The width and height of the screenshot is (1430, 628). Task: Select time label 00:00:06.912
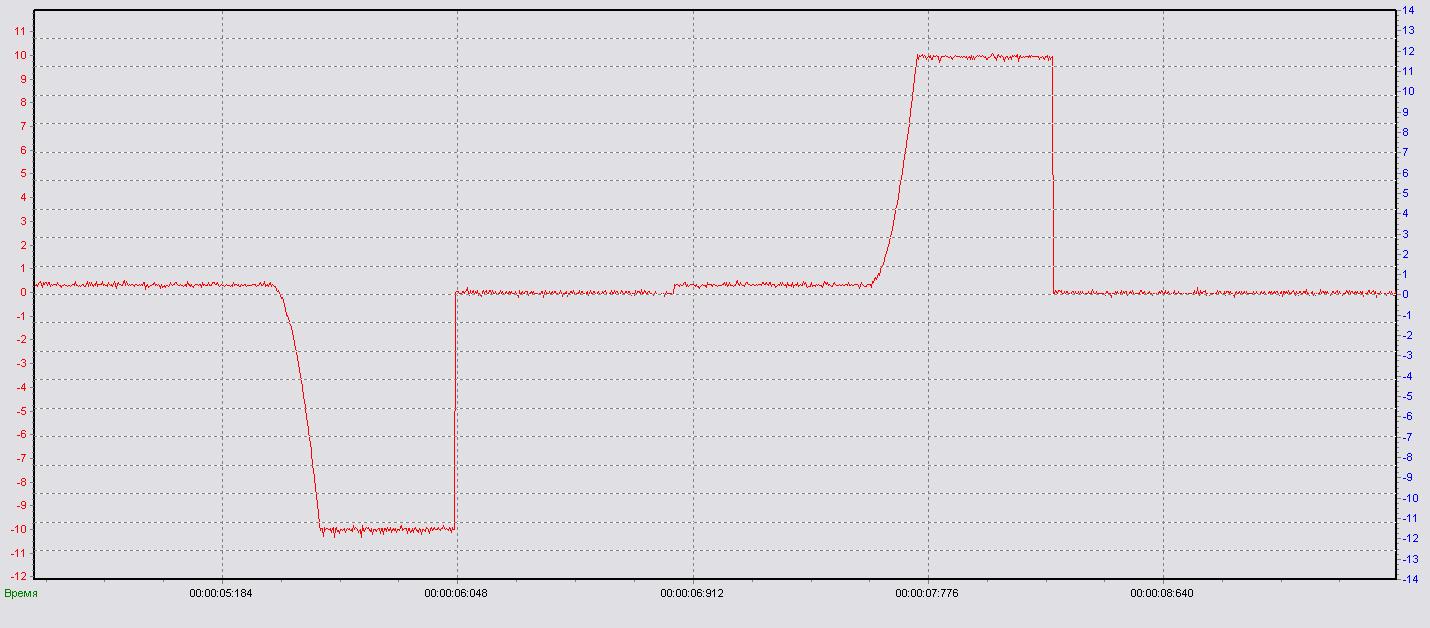point(692,593)
